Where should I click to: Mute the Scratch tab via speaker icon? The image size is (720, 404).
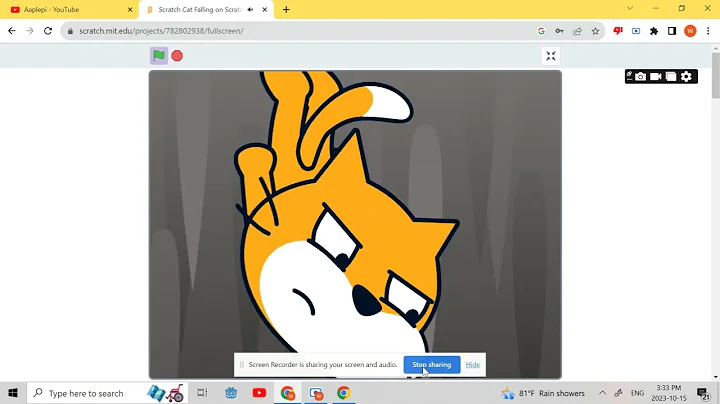tap(250, 10)
